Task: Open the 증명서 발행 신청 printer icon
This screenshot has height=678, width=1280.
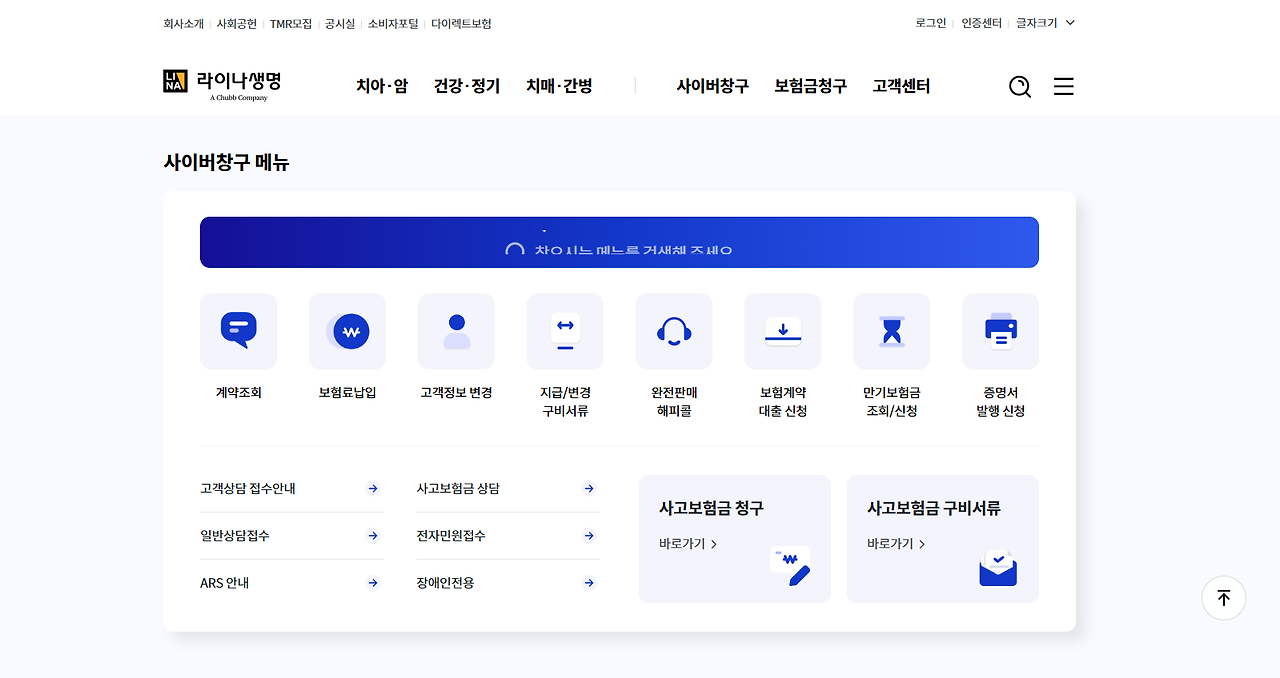Action: pos(1001,331)
